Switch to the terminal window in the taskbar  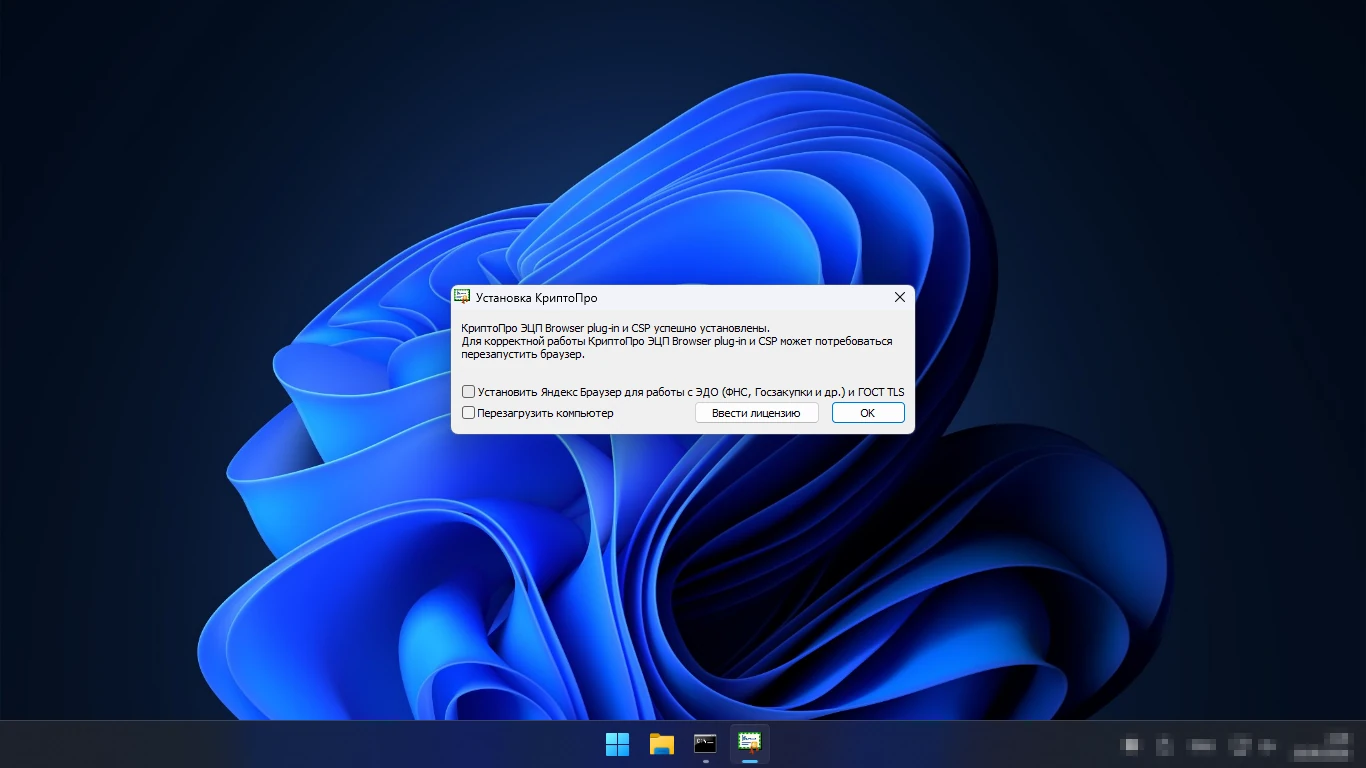click(705, 743)
